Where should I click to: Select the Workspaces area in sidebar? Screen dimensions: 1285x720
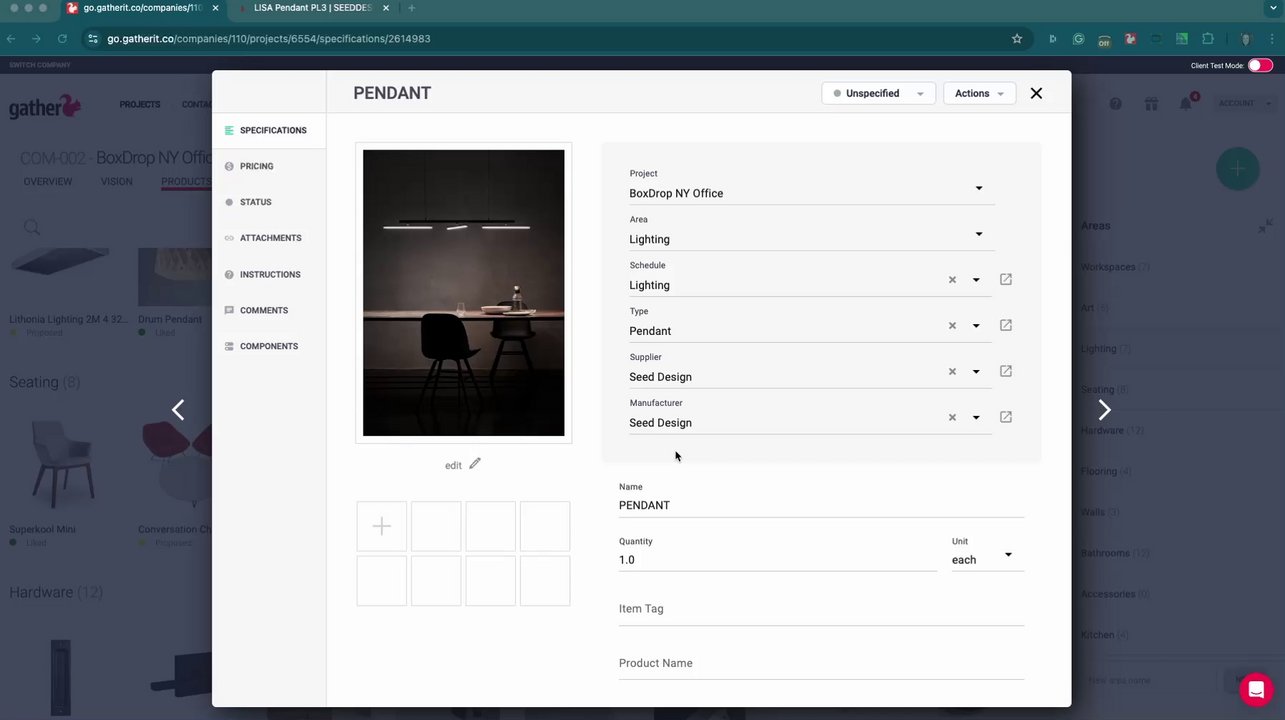click(1115, 267)
